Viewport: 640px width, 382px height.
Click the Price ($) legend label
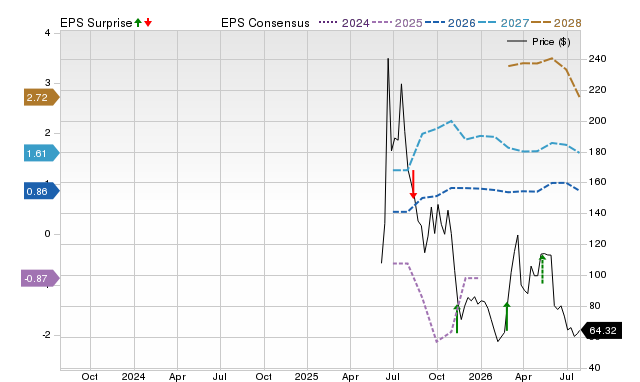coord(551,42)
